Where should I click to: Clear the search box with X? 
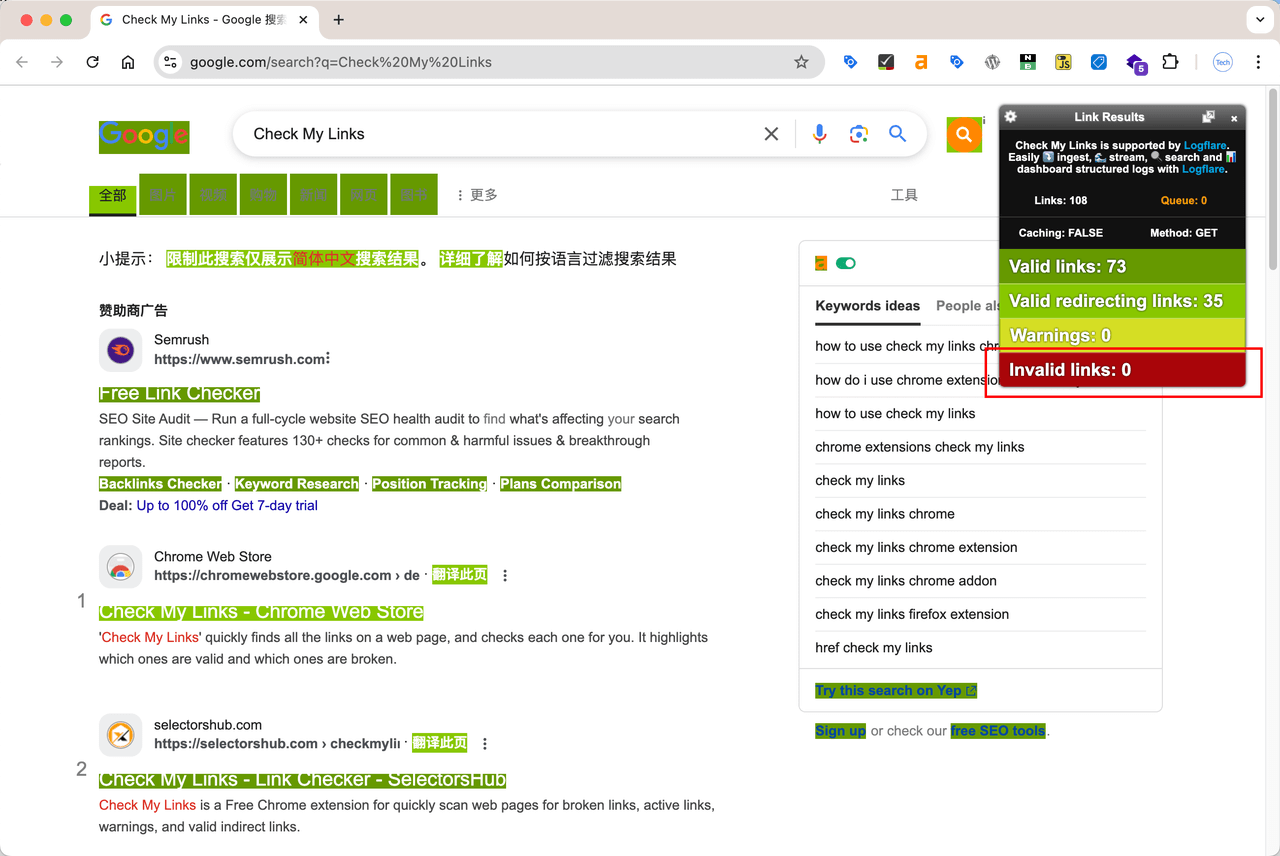pos(771,134)
